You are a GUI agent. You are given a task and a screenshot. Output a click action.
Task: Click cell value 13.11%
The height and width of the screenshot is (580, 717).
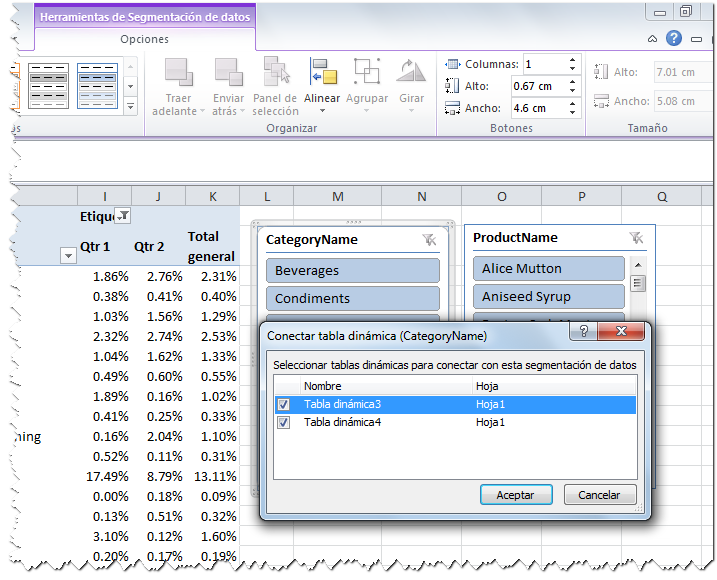click(215, 477)
